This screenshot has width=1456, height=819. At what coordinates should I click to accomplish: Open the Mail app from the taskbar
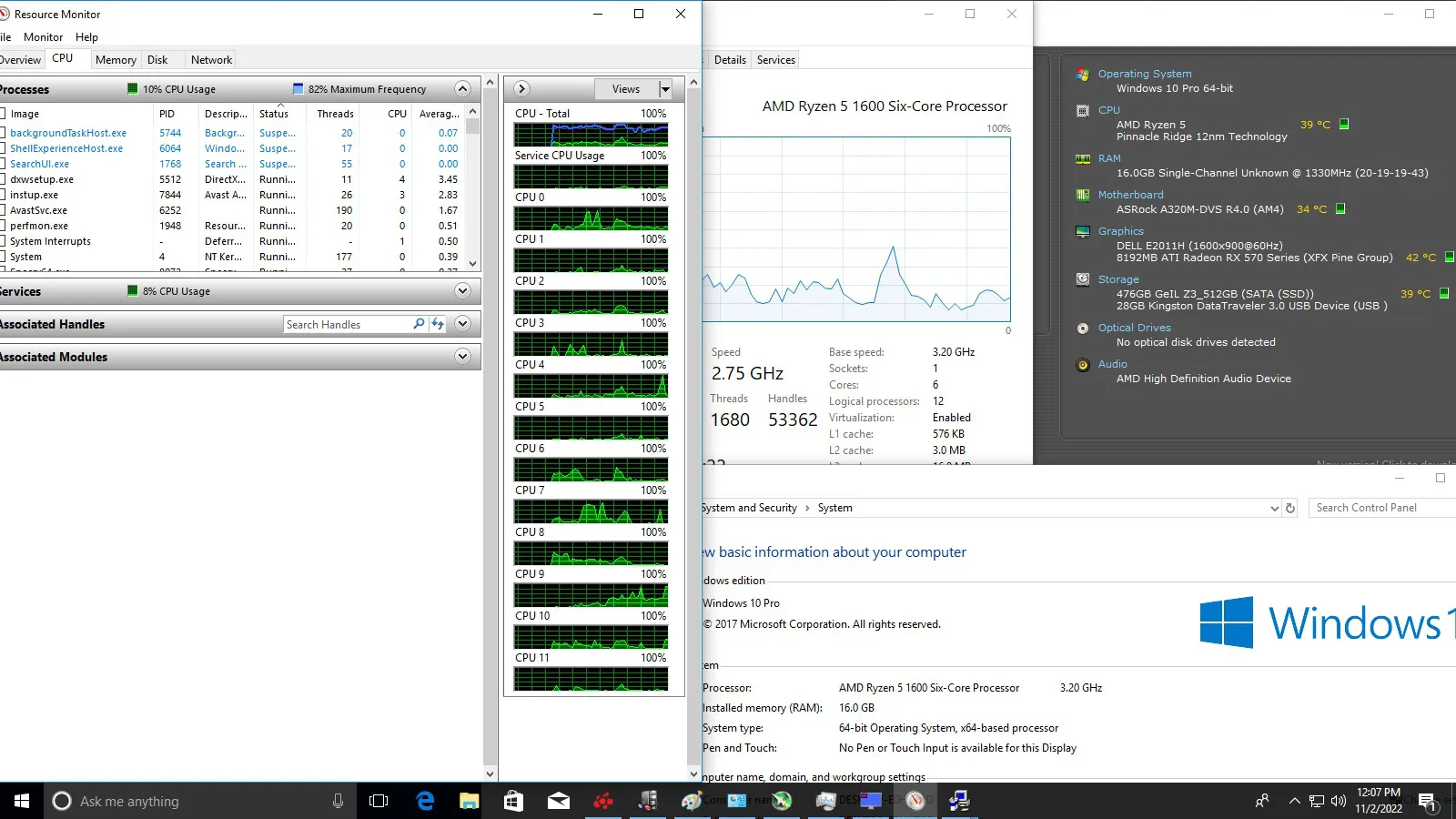click(558, 801)
